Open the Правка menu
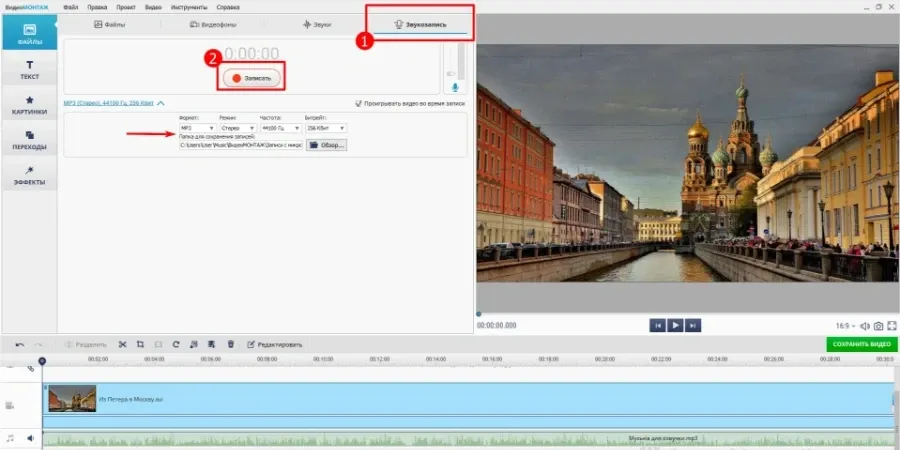The width and height of the screenshot is (900, 450). (98, 7)
